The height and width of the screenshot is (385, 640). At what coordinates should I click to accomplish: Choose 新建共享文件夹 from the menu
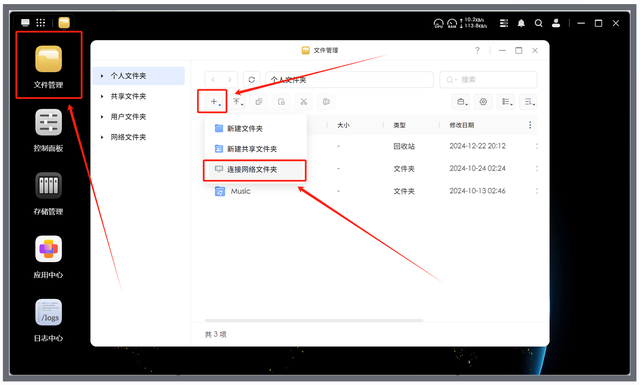pyautogui.click(x=255, y=149)
